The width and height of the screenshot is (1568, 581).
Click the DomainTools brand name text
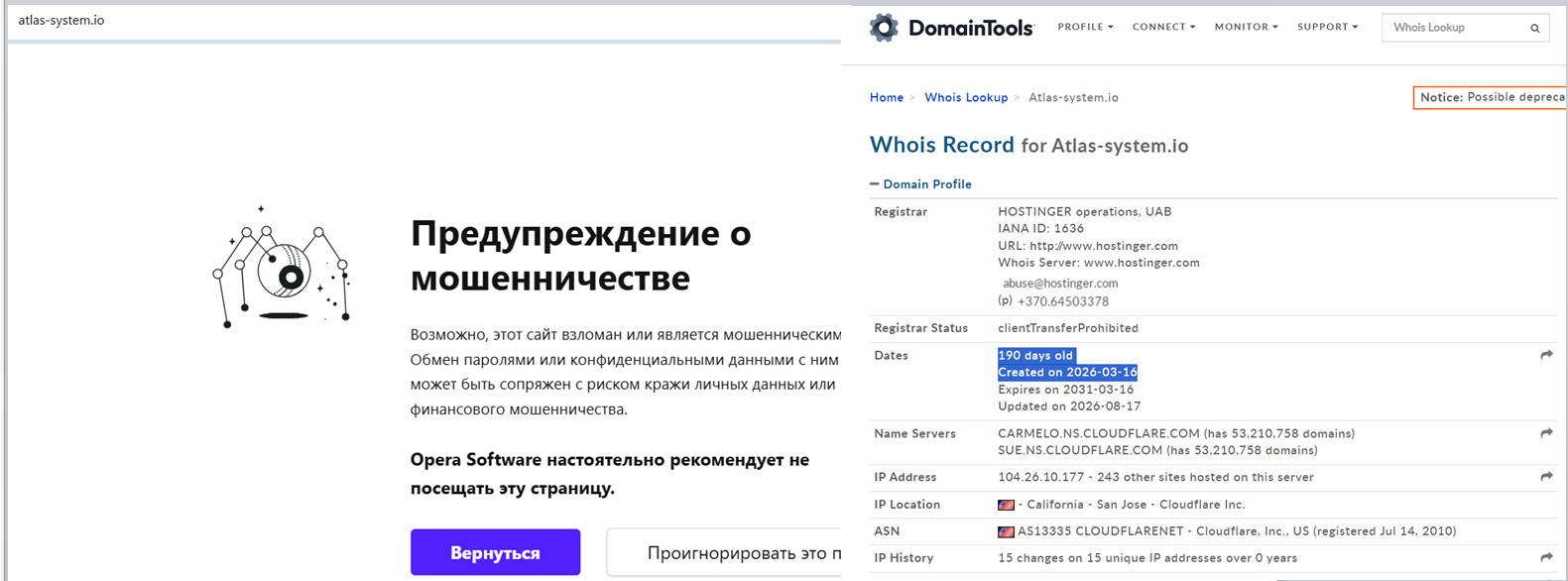971,28
